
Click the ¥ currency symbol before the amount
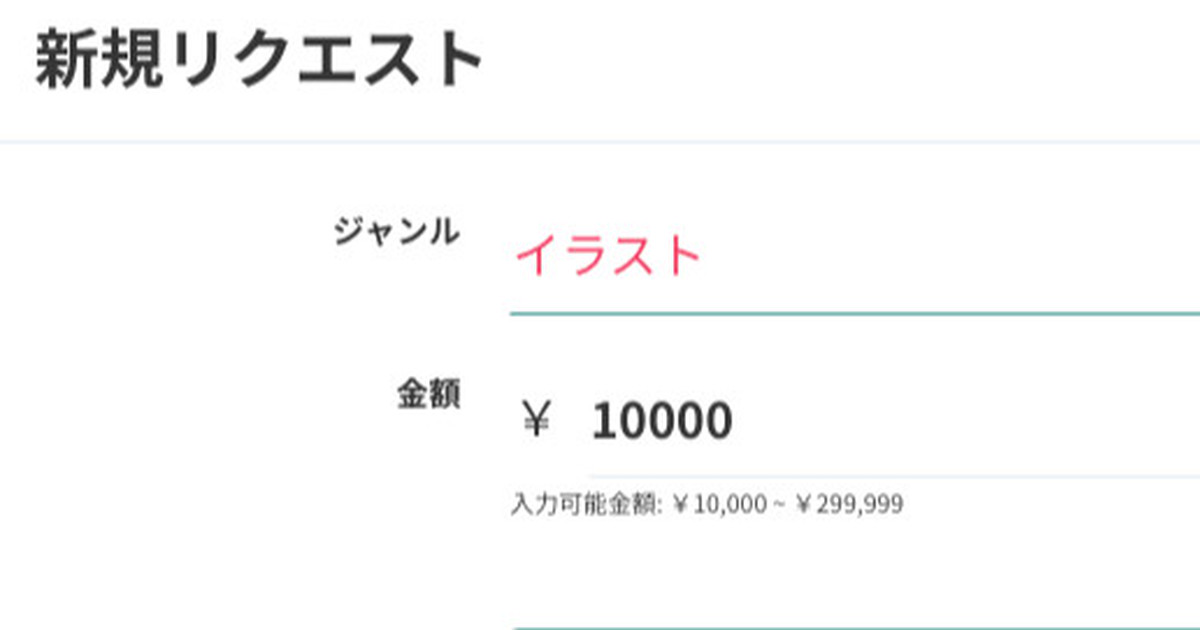(536, 420)
